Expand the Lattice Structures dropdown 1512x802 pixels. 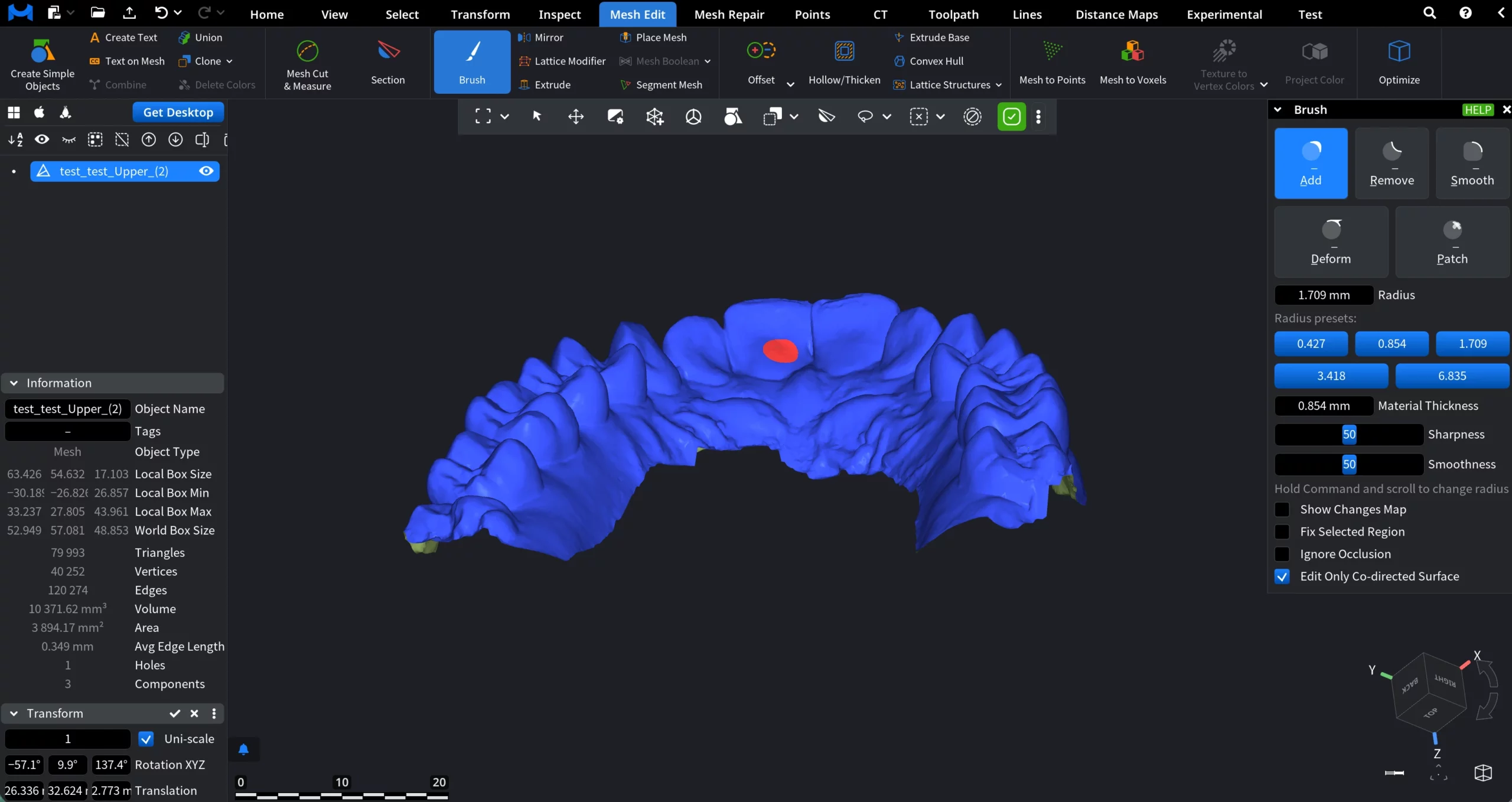point(999,85)
